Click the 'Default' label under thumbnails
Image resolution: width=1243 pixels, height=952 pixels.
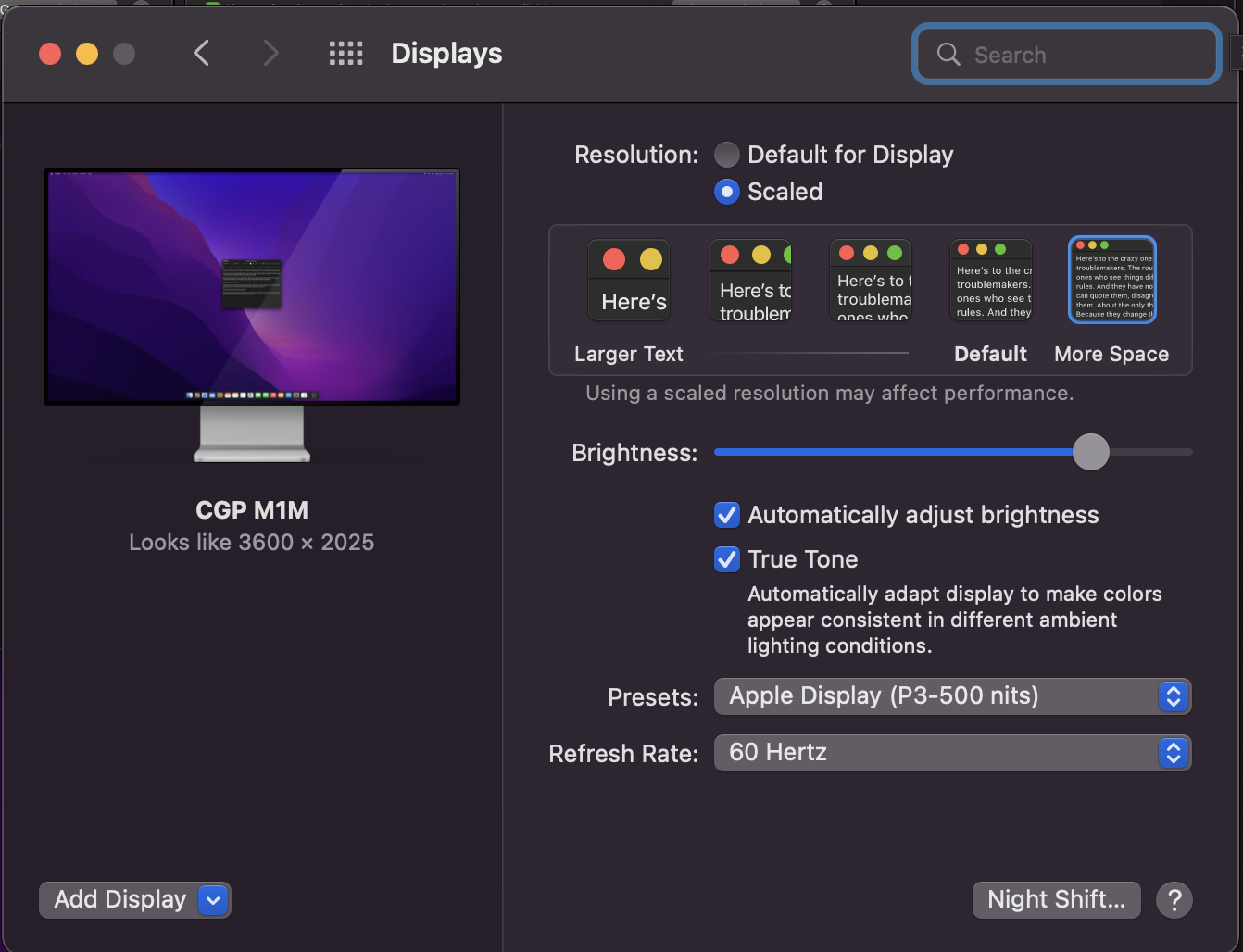pyautogui.click(x=991, y=354)
